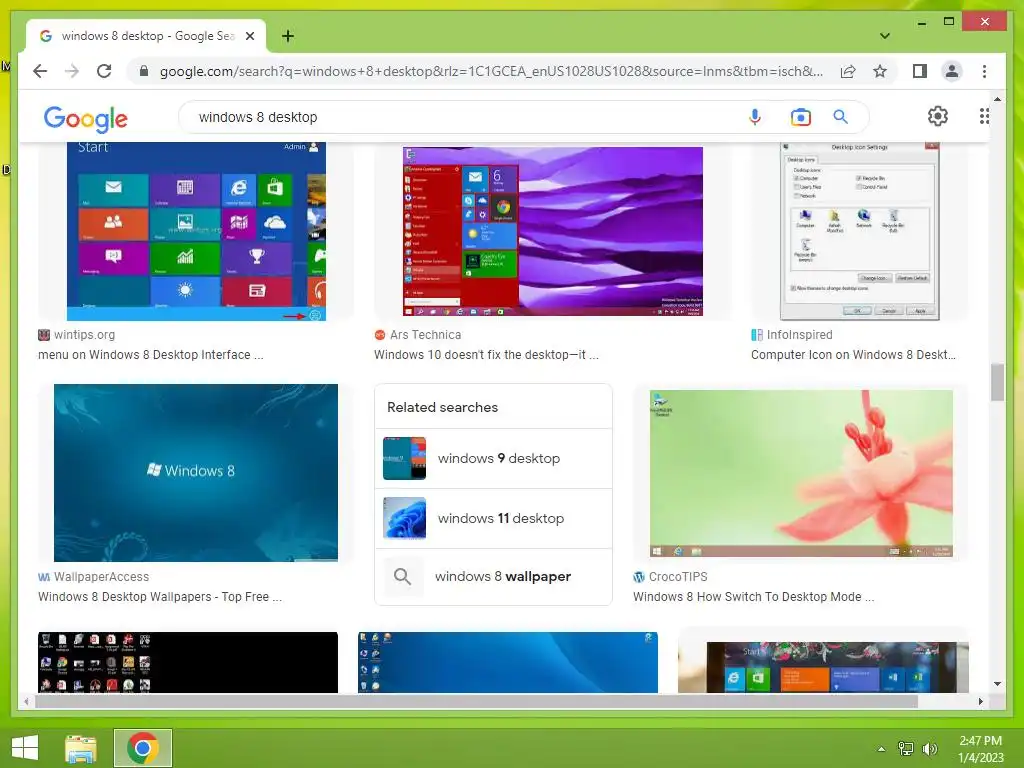Open 'Computer Icon on Windows 8' link
This screenshot has height=768, width=1024.
(x=853, y=355)
